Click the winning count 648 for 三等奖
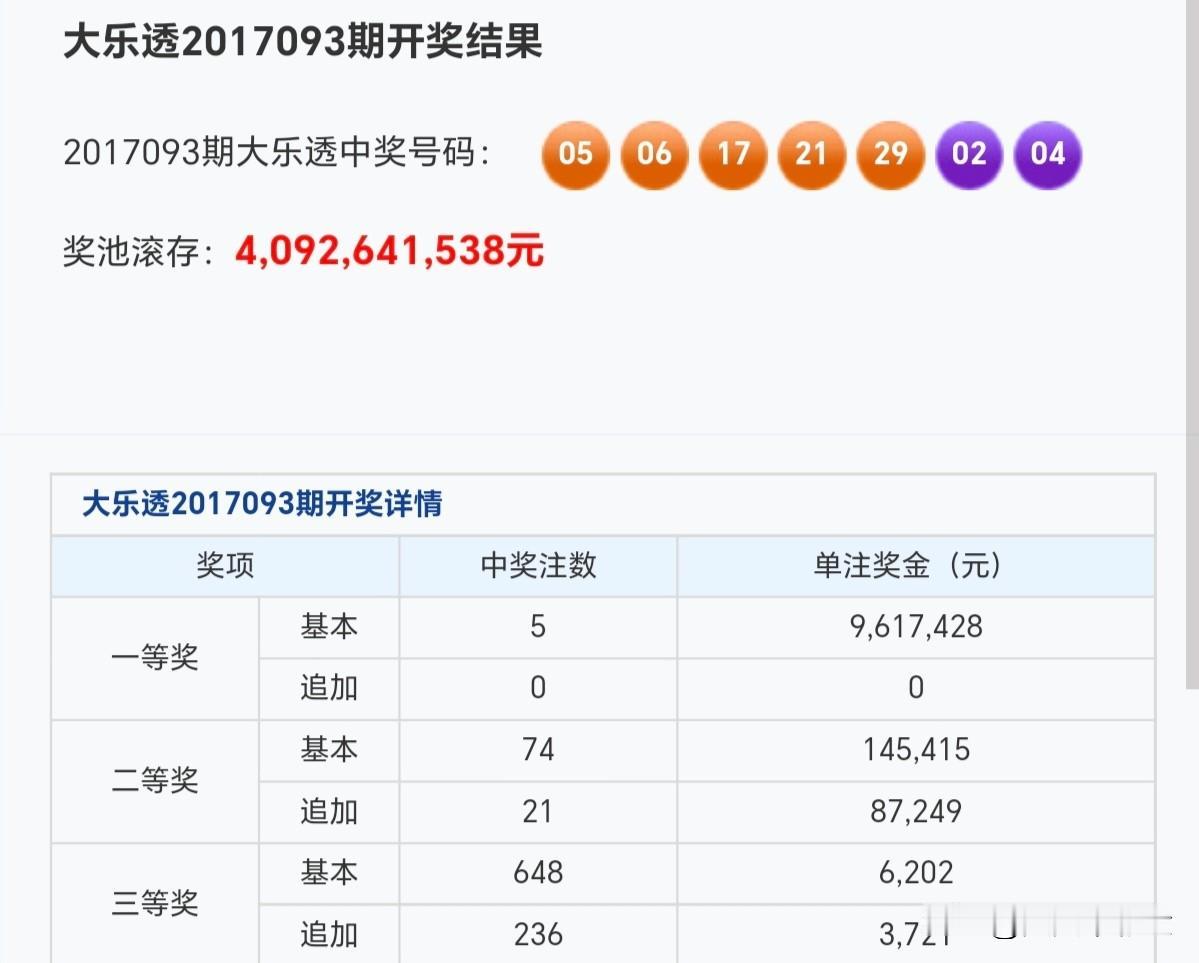The width and height of the screenshot is (1199, 963). tap(536, 873)
